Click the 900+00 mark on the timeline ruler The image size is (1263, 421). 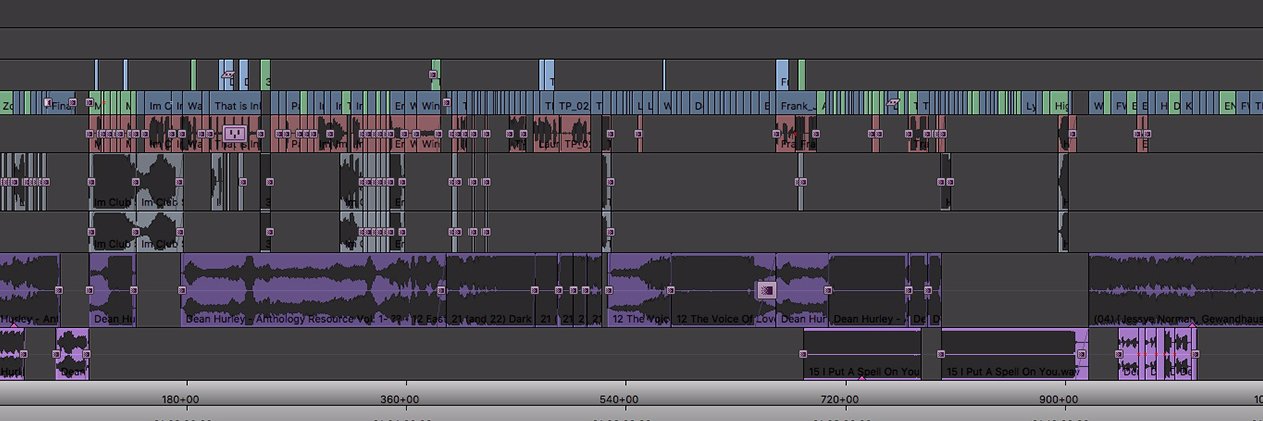(1059, 400)
